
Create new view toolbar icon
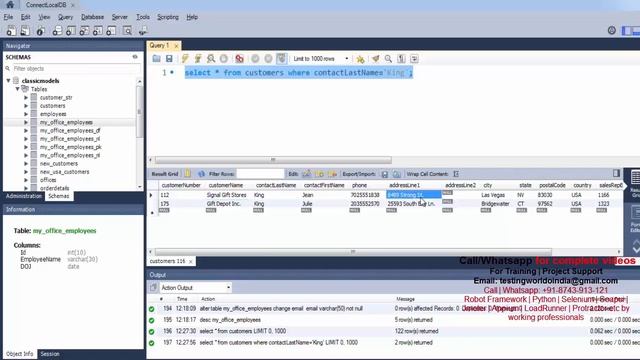pyautogui.click(x=84, y=31)
